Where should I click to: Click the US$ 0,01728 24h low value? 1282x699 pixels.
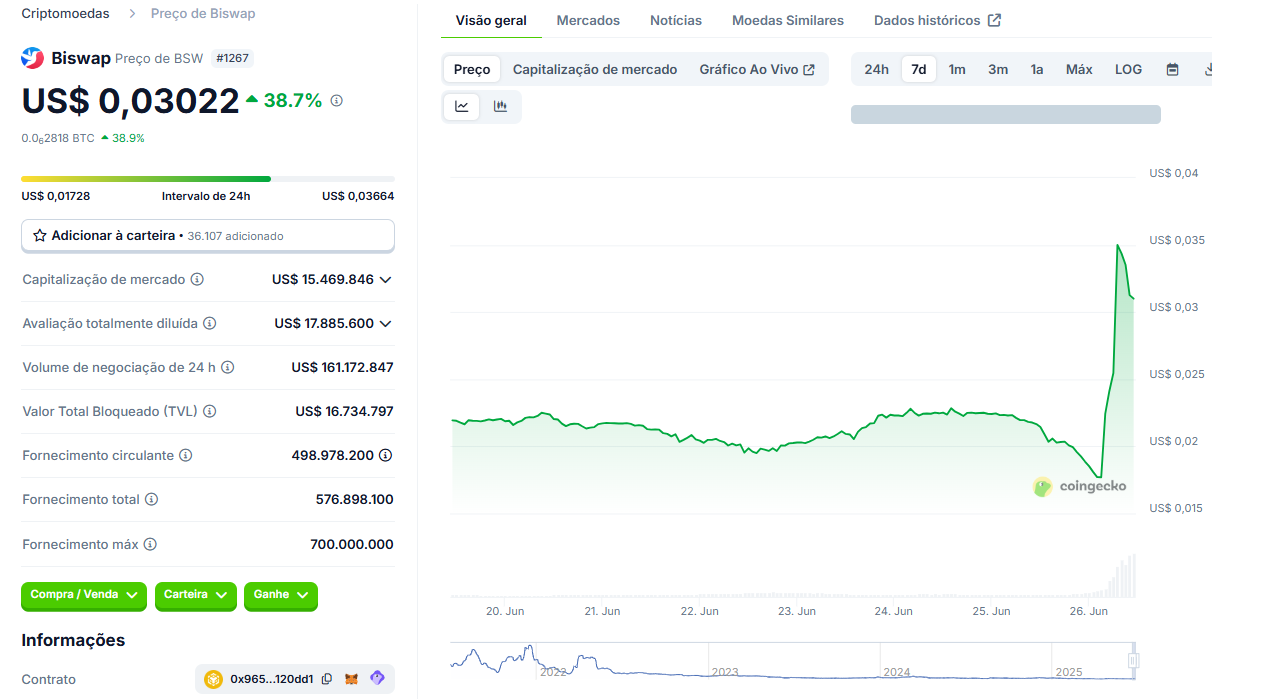point(56,196)
